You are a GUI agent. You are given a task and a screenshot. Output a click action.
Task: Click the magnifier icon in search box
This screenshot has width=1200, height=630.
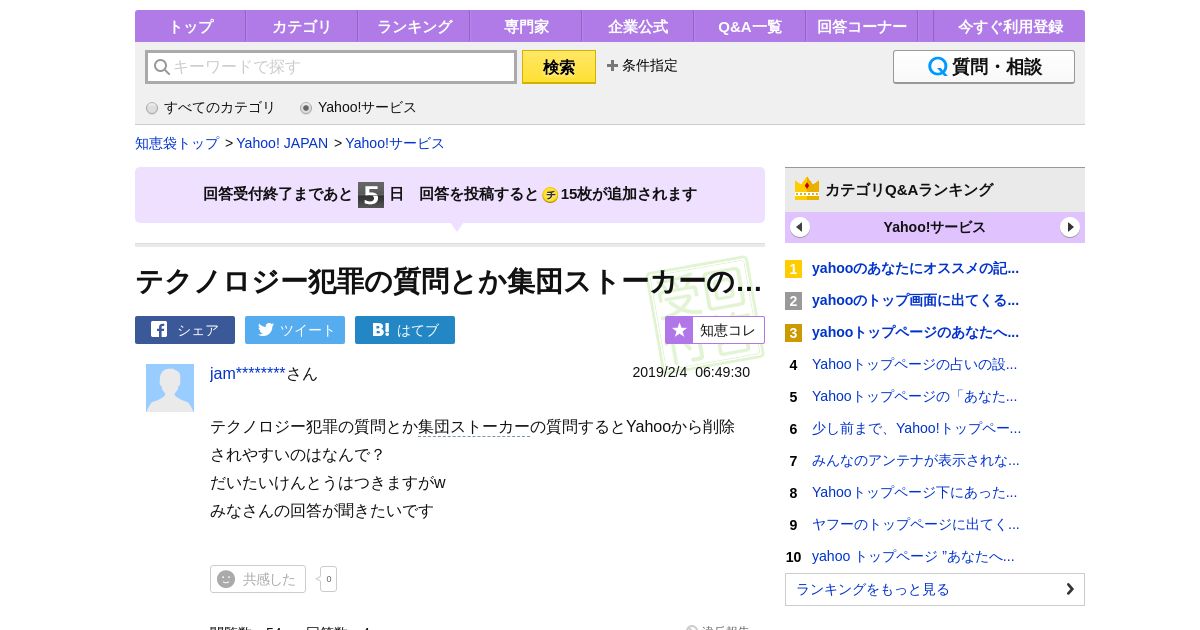click(162, 67)
